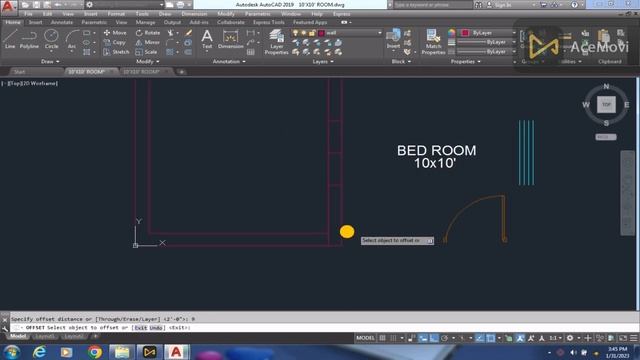Toggle dynamic input in status bar
Viewport: 640px width, 360px height.
[x=423, y=338]
